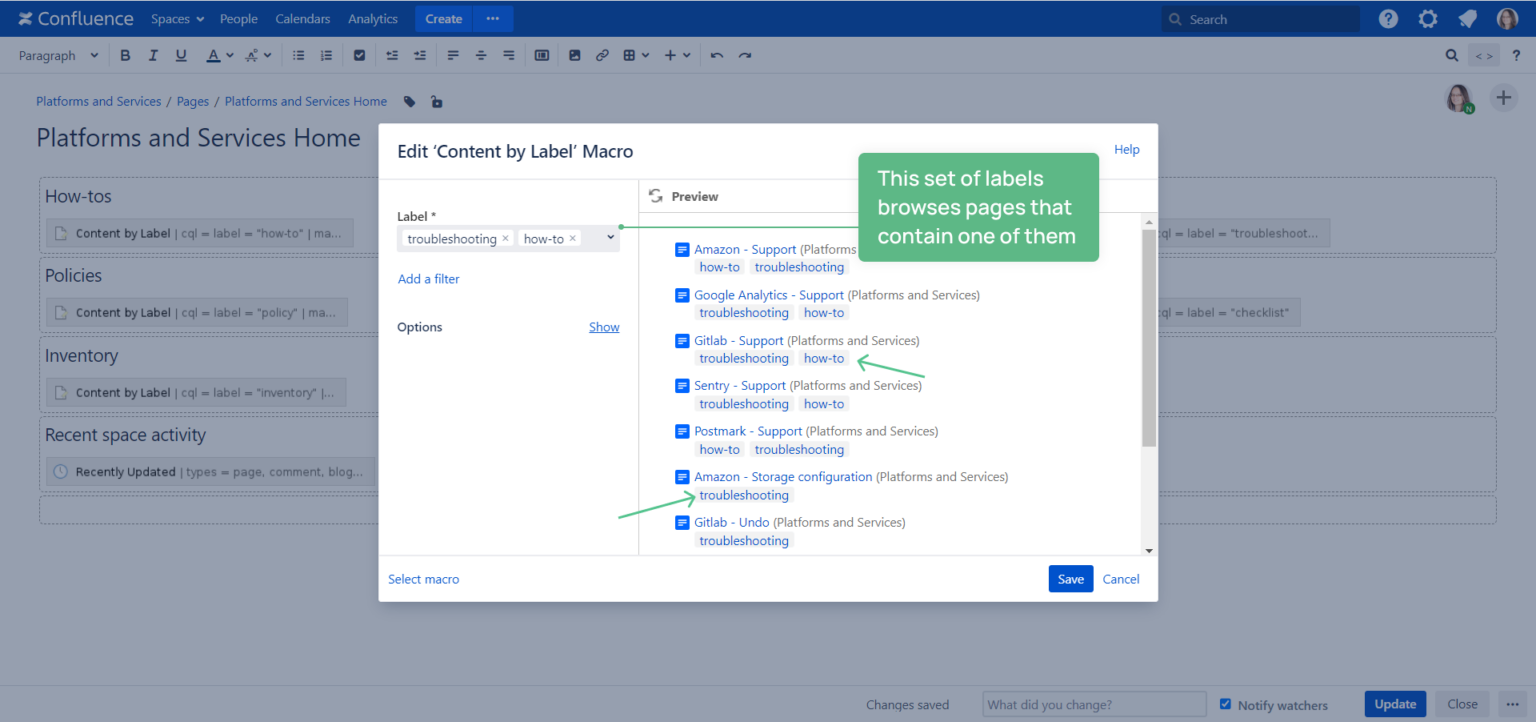This screenshot has width=1536, height=722.
Task: Refresh the macro preview
Action: tap(655, 196)
